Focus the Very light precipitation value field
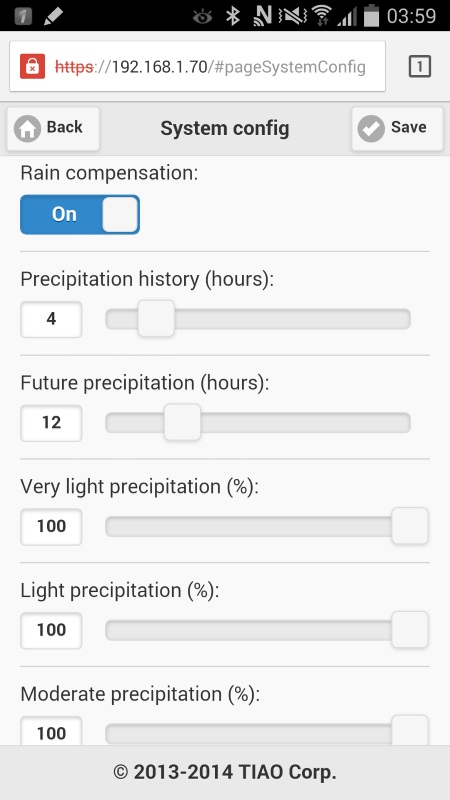The height and width of the screenshot is (800, 450). coord(51,527)
